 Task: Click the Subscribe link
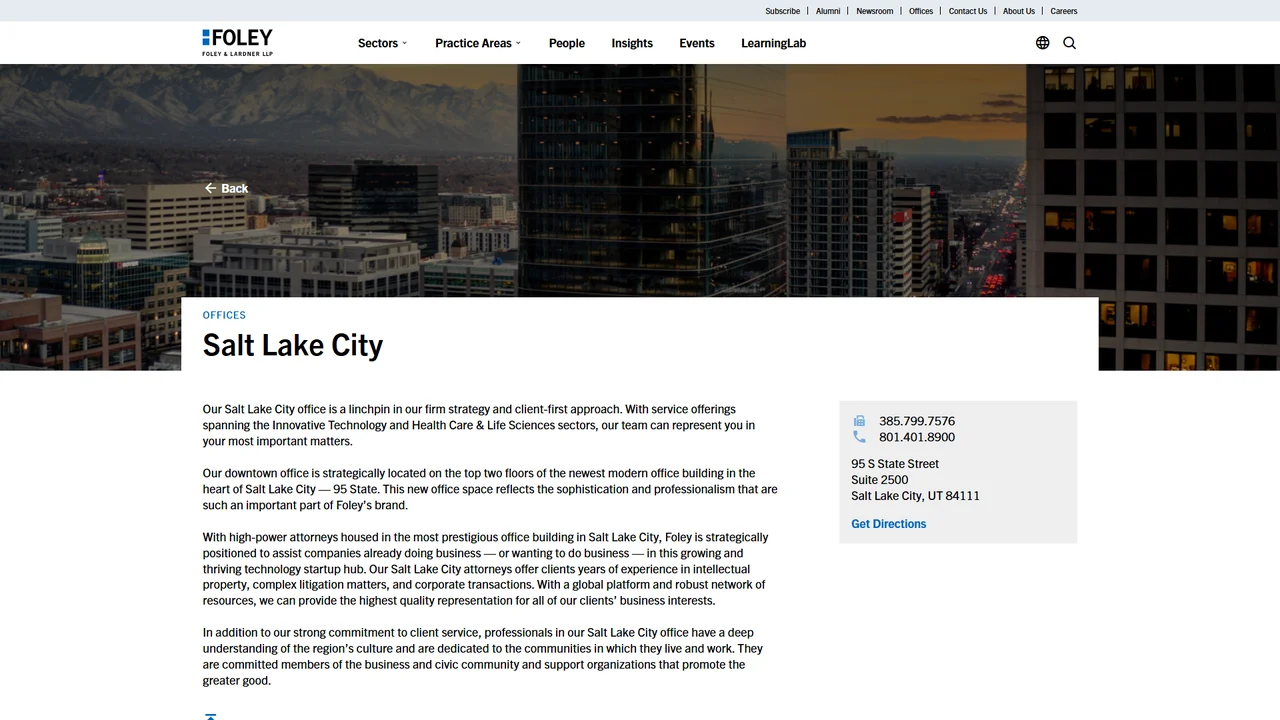(x=783, y=11)
